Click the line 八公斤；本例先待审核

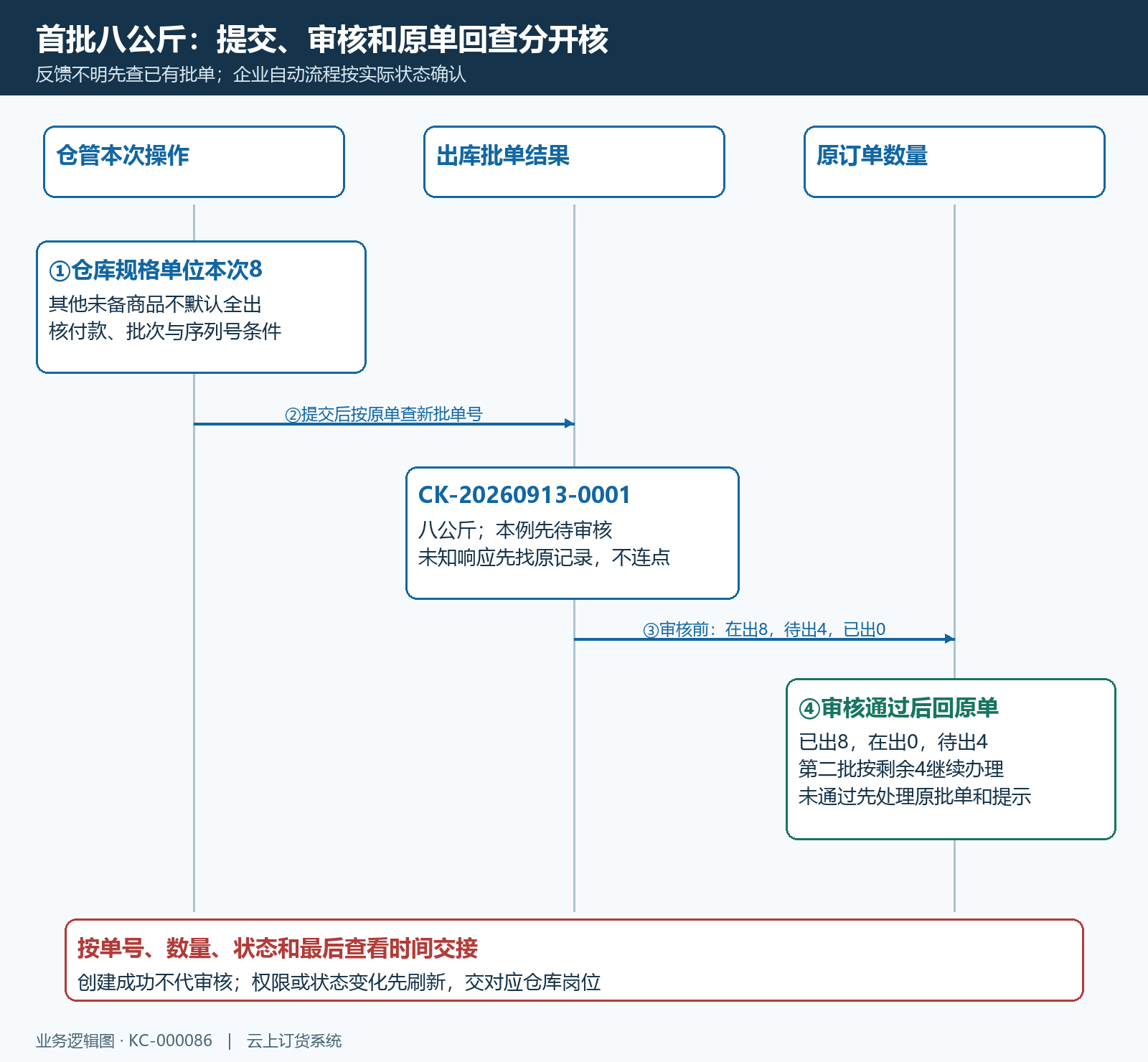point(514,530)
